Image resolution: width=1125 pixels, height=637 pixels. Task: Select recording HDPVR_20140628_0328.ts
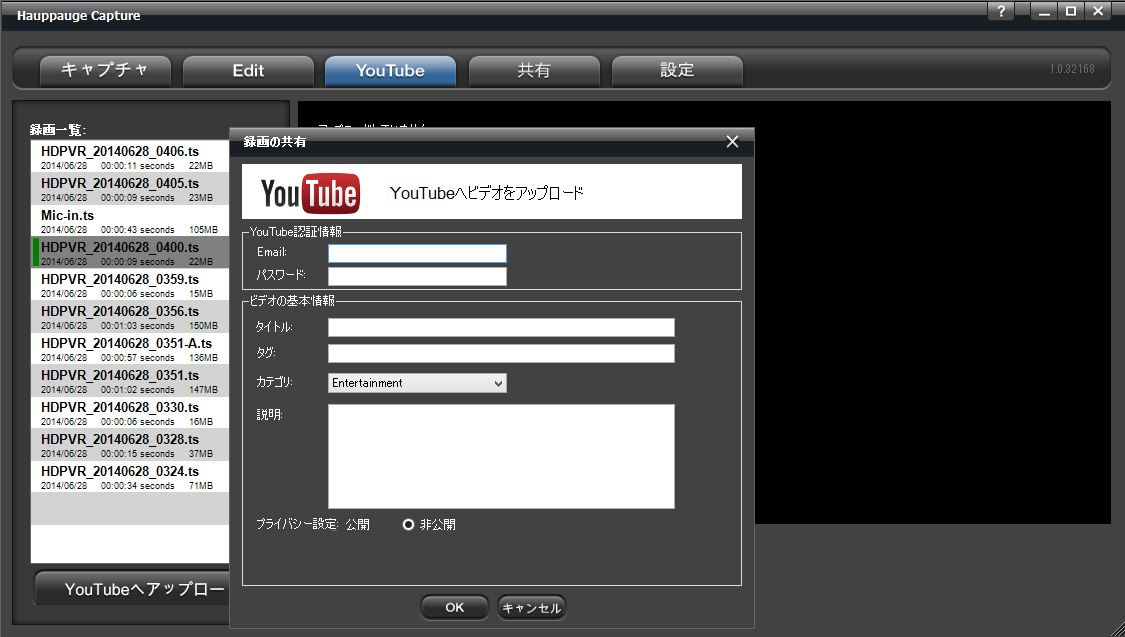pos(130,445)
